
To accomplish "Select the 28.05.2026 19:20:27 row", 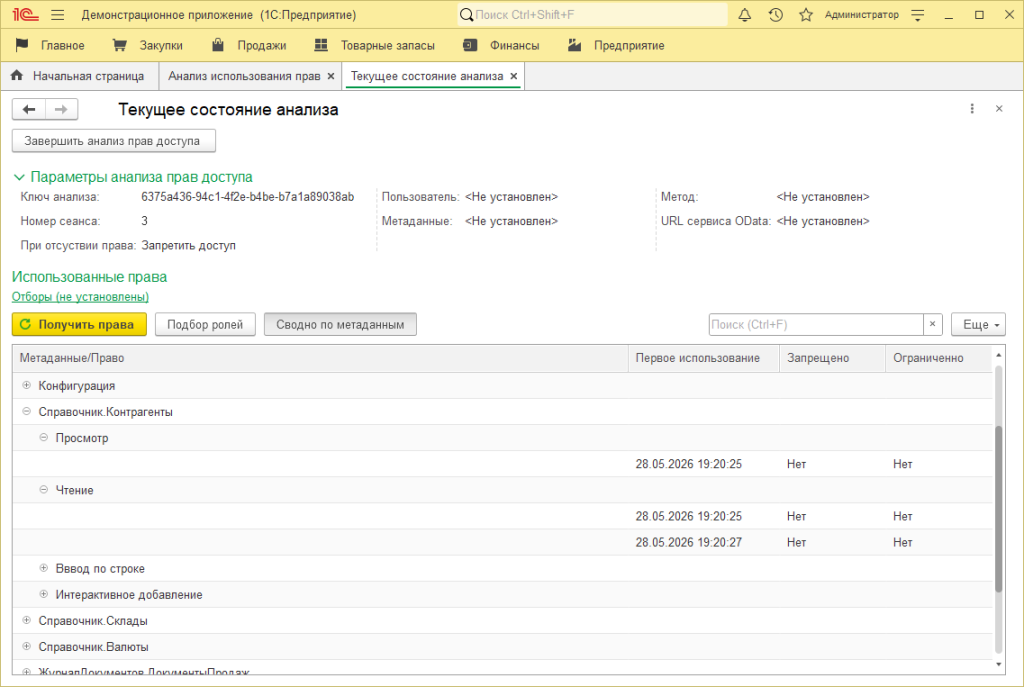I will [502, 542].
